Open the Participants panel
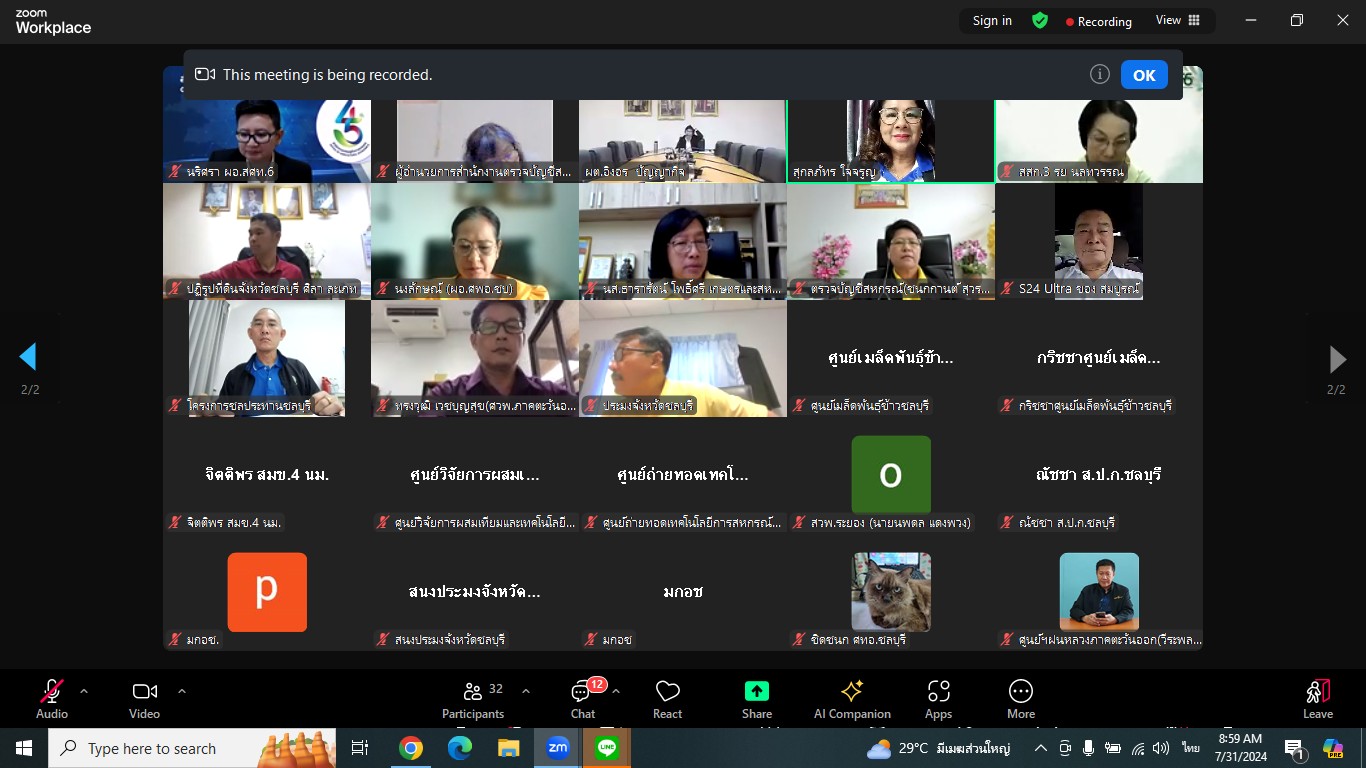 coord(473,698)
